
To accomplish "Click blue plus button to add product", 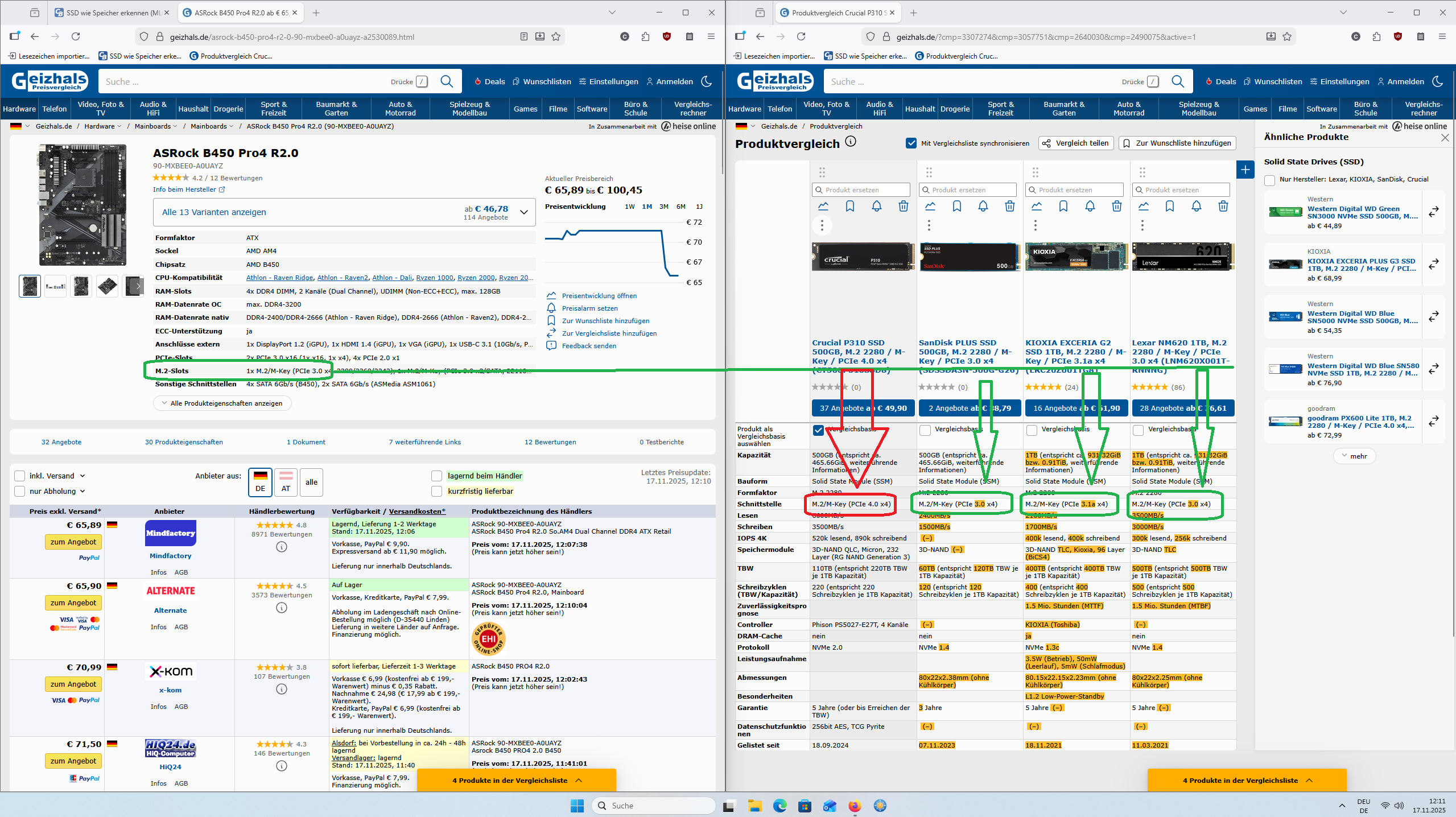I will point(1245,170).
